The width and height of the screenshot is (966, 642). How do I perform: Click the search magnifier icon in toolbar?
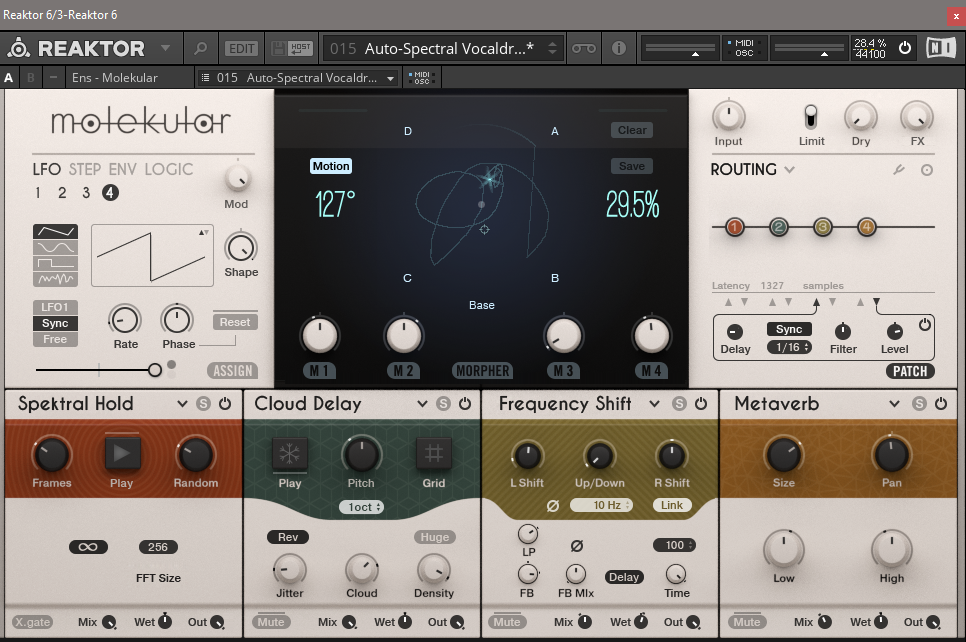coord(201,48)
